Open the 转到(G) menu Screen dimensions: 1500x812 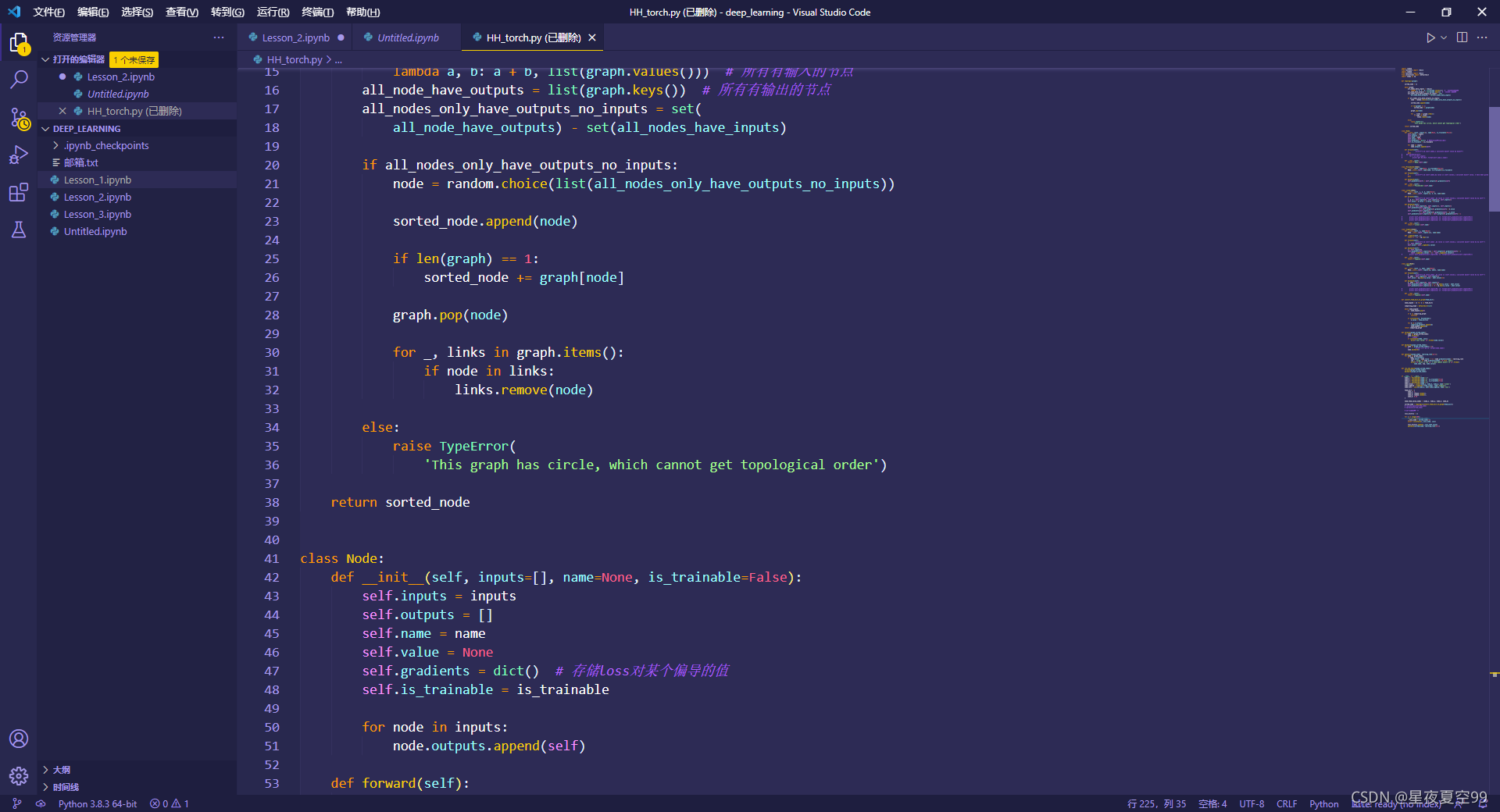[x=227, y=12]
